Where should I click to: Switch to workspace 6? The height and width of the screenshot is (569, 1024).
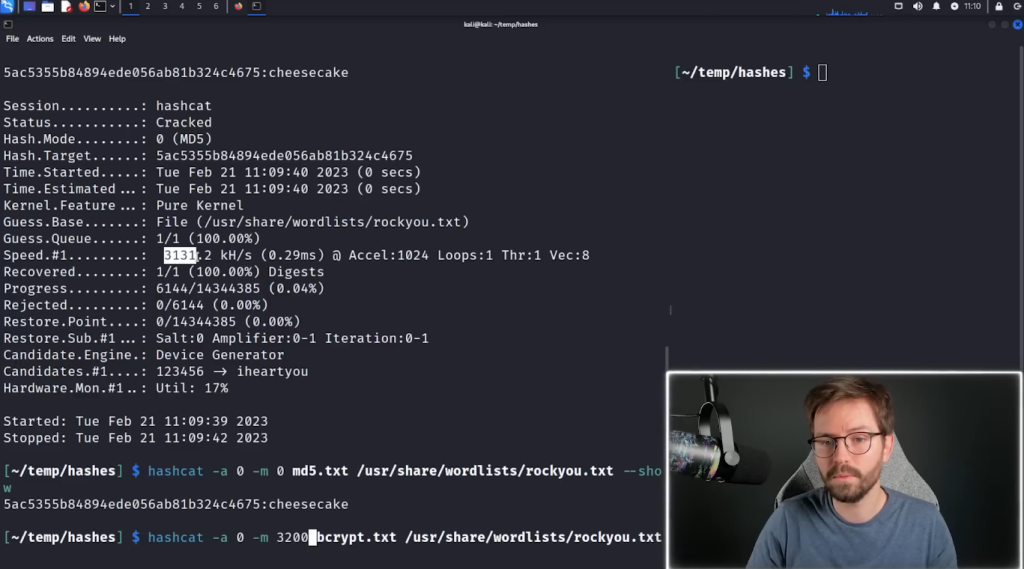pos(216,7)
